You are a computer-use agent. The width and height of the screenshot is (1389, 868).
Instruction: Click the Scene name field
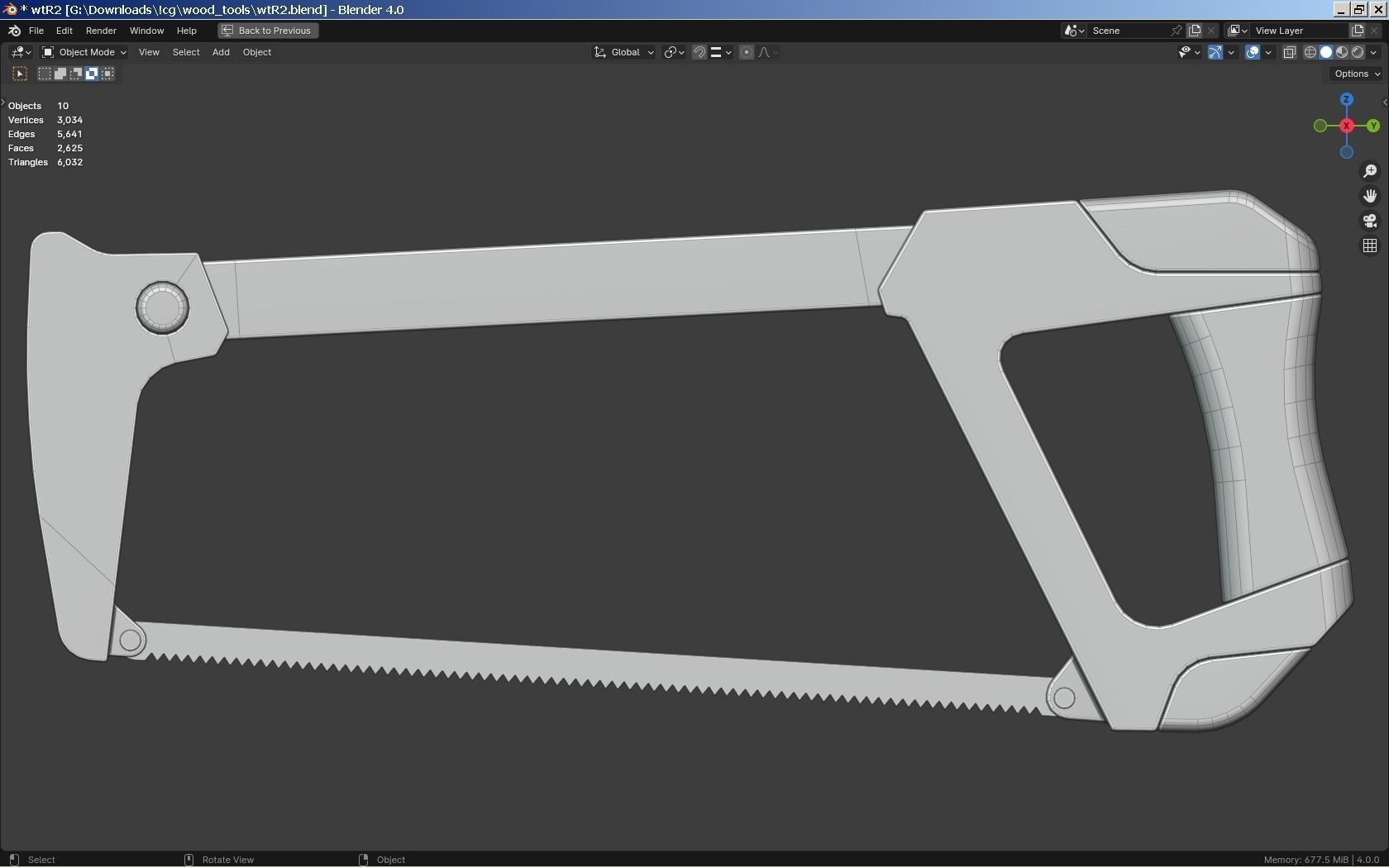click(1129, 31)
